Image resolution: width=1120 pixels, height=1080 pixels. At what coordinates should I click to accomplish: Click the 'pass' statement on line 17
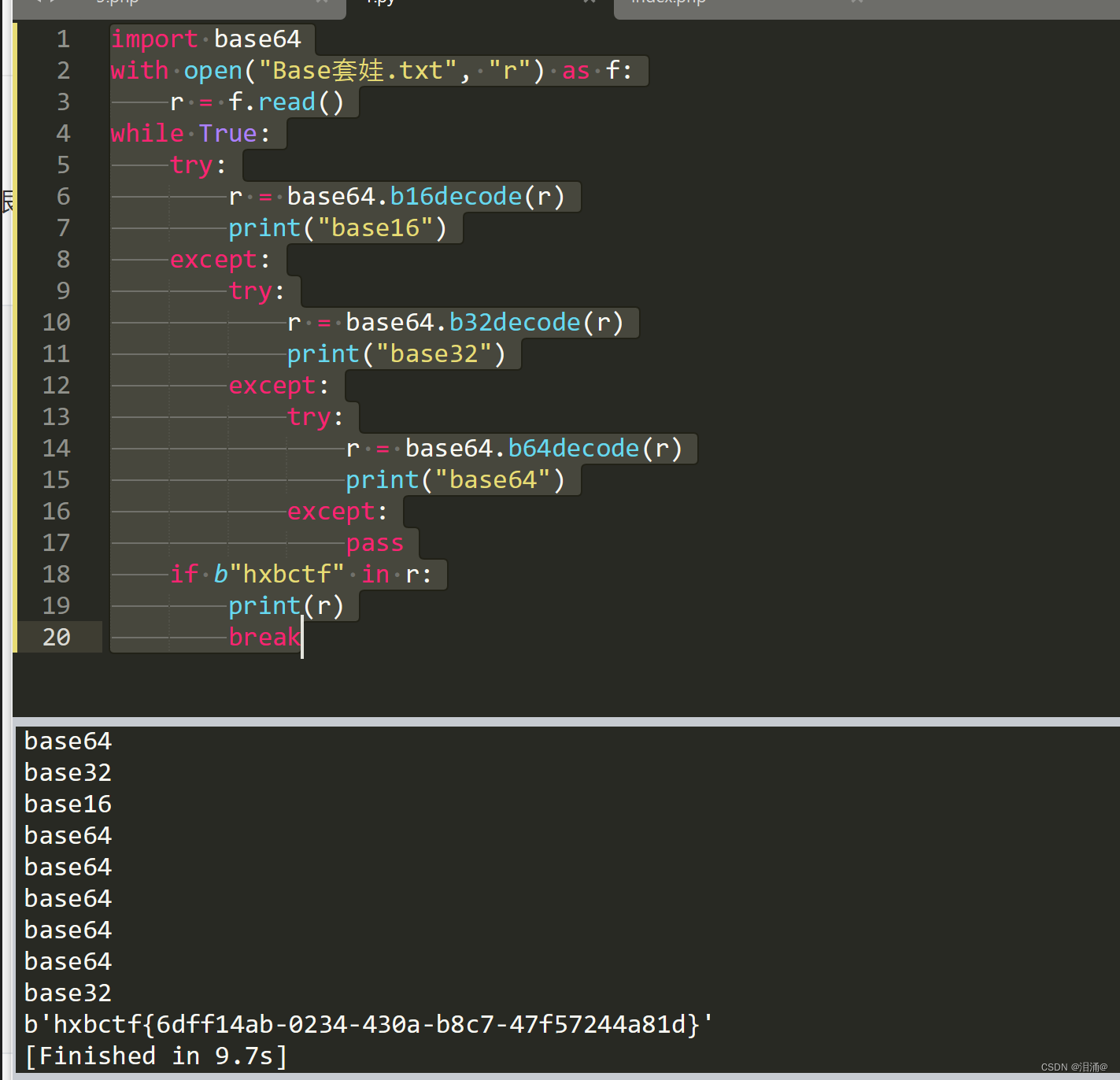pos(375,544)
